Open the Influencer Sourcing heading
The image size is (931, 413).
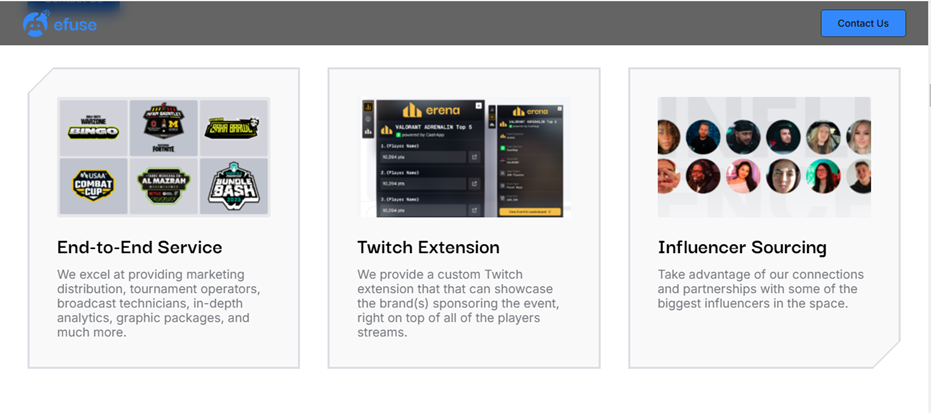coord(742,247)
